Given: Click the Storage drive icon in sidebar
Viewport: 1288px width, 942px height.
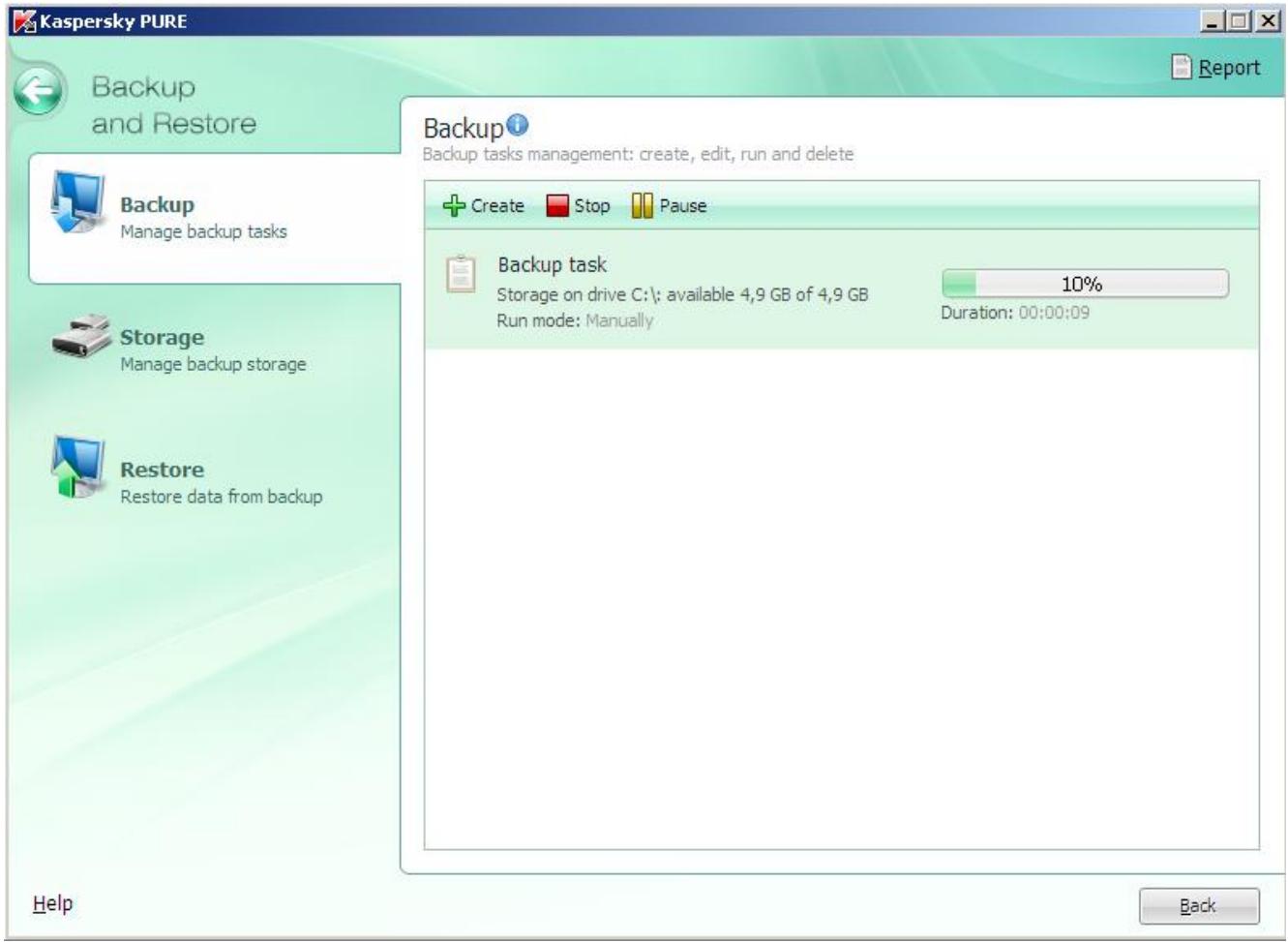Looking at the screenshot, I should pyautogui.click(x=81, y=335).
